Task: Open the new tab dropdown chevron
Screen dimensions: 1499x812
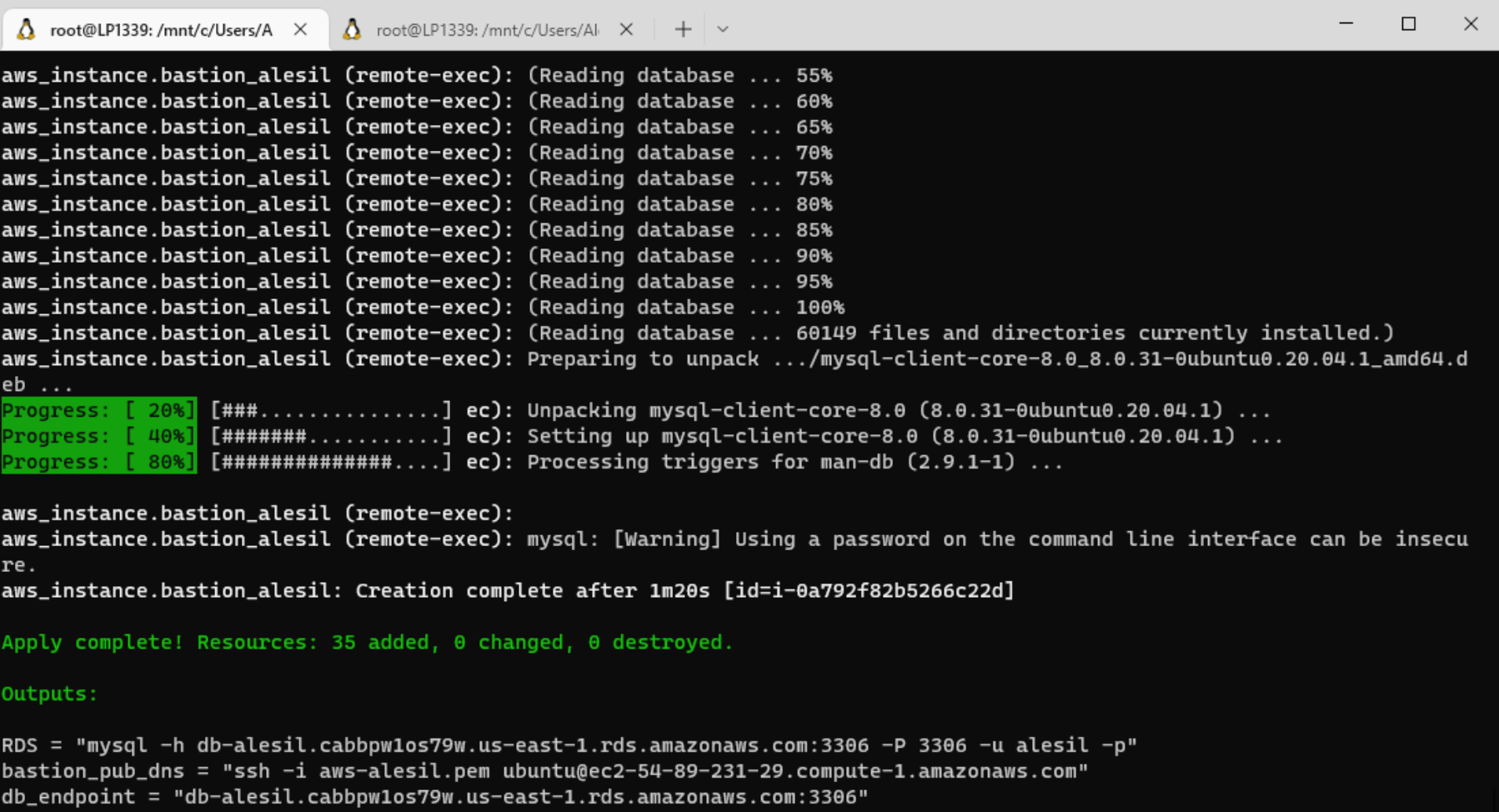Action: pos(722,29)
